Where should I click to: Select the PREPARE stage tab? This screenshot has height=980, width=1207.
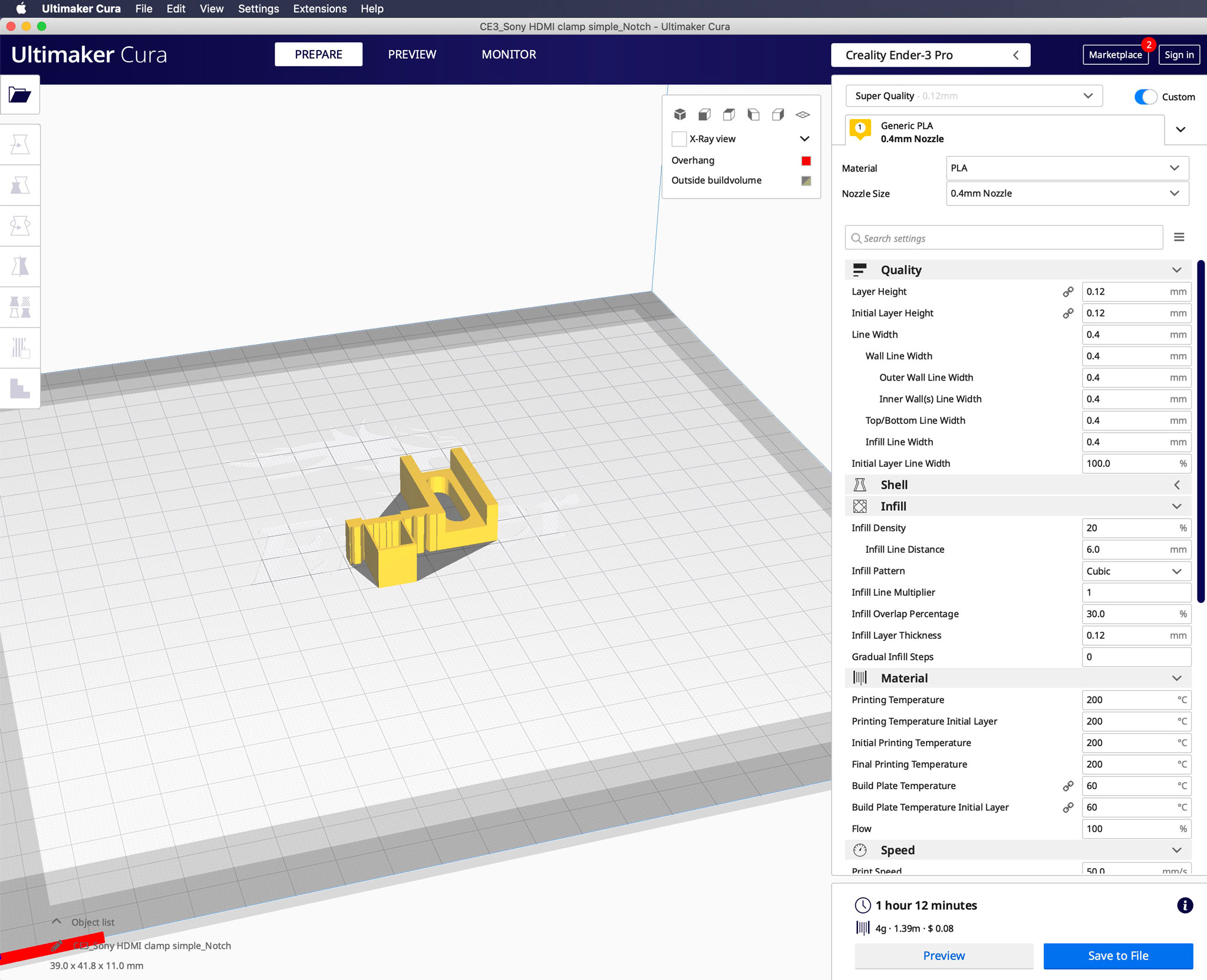click(318, 54)
